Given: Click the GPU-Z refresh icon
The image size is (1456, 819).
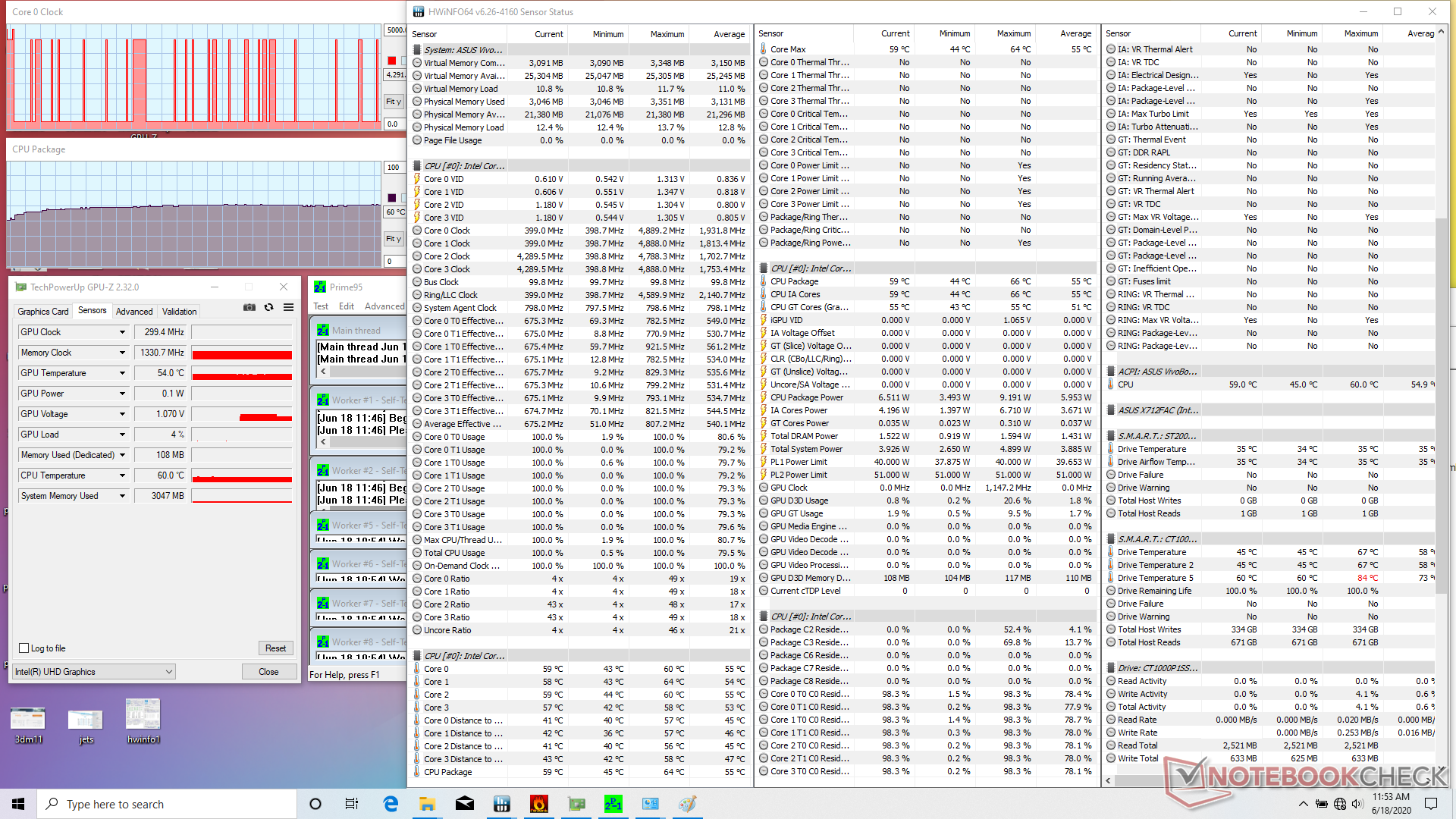Looking at the screenshot, I should point(268,307).
